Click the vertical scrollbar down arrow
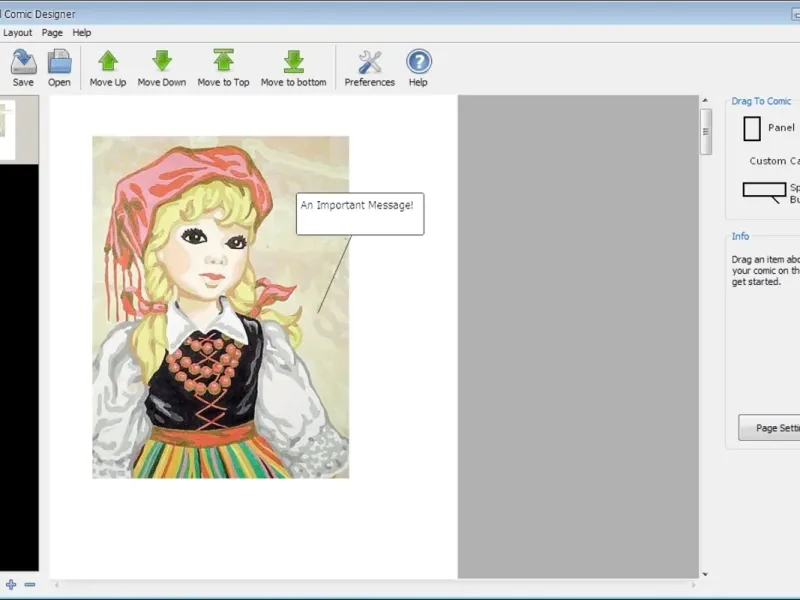Screen dimensions: 800x600 705,574
